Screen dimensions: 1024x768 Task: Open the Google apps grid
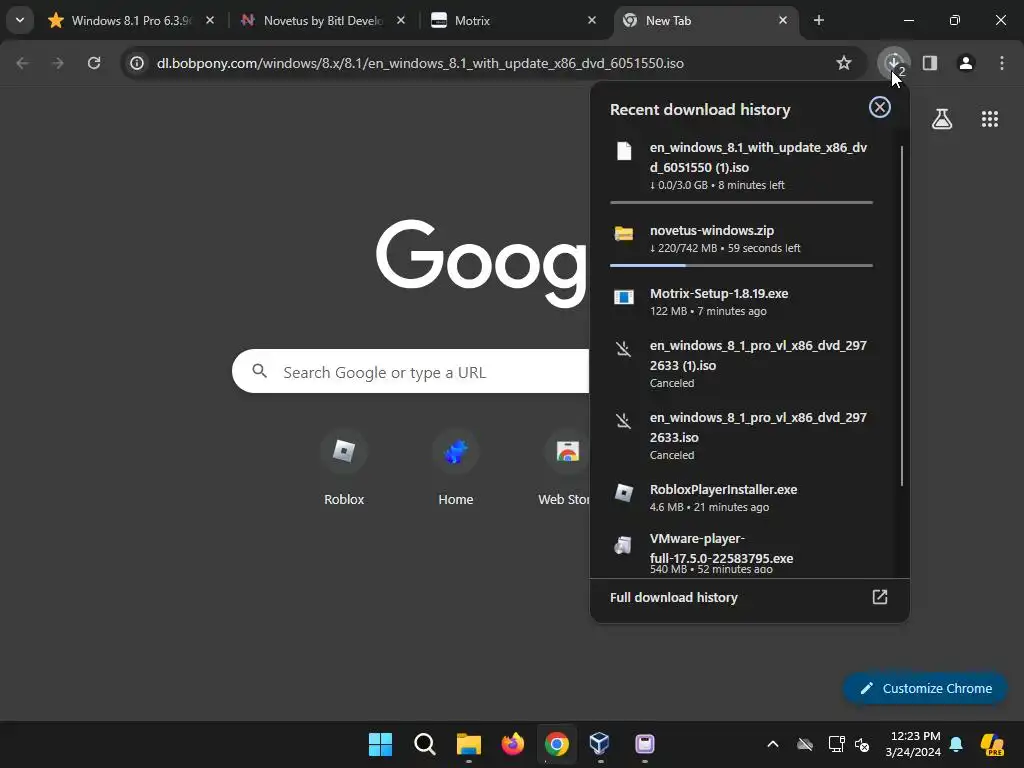point(990,119)
